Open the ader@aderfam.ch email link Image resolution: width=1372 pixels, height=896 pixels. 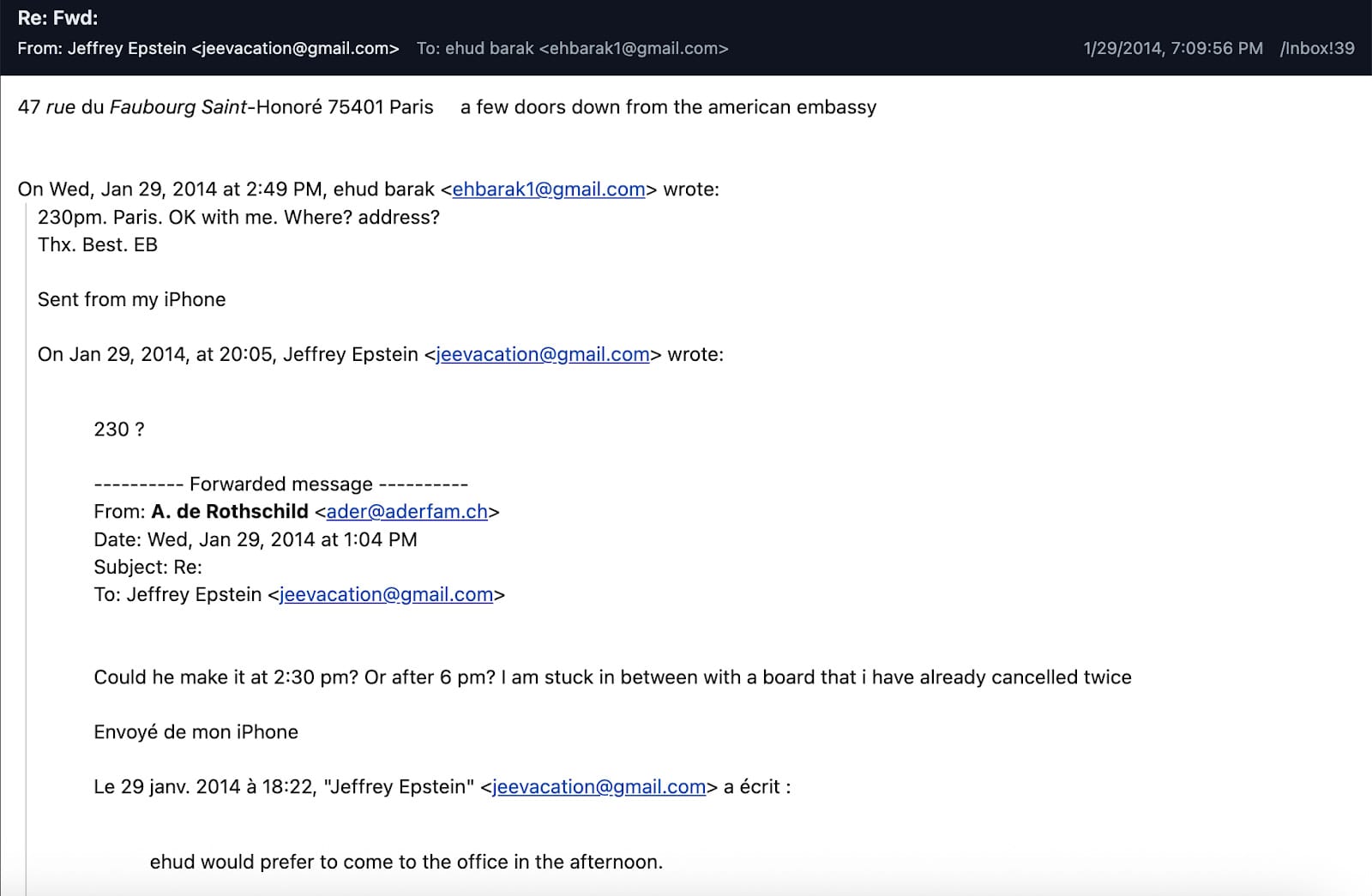click(406, 512)
